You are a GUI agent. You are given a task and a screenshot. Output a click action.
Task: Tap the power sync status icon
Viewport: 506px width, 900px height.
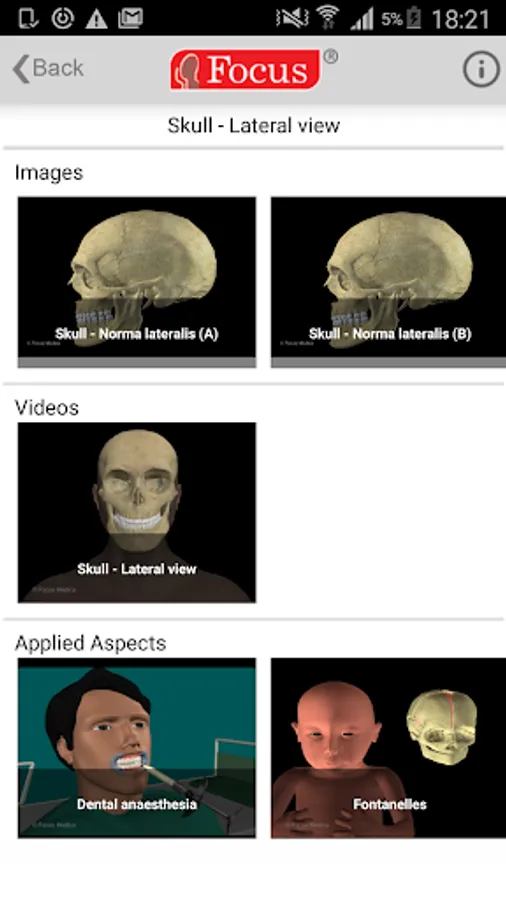click(63, 18)
